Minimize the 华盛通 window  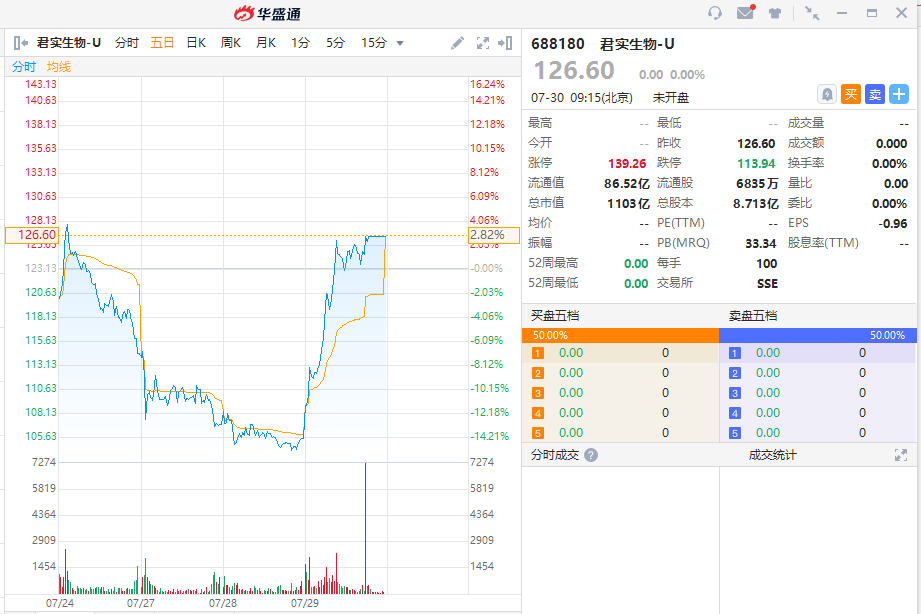(842, 13)
